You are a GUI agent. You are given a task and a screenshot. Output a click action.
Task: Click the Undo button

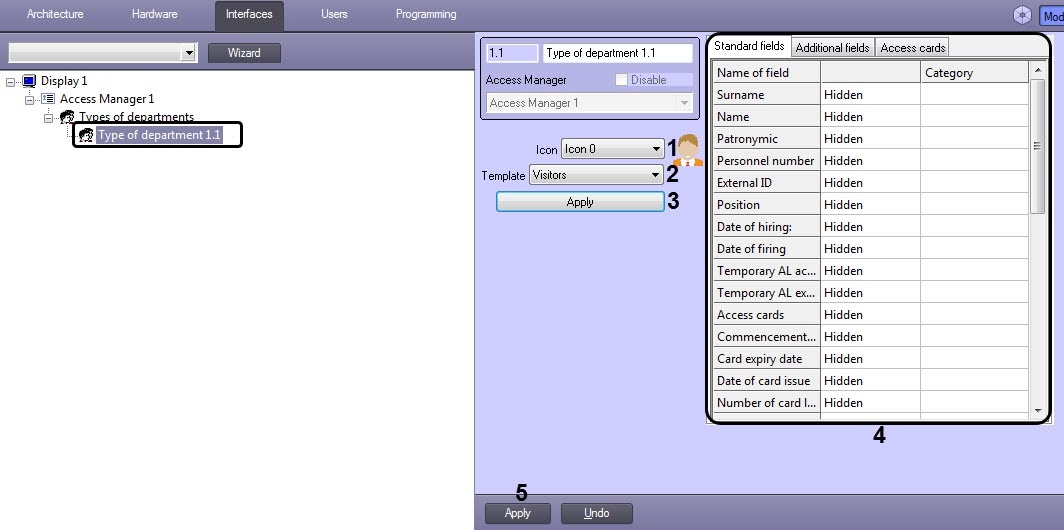[596, 513]
